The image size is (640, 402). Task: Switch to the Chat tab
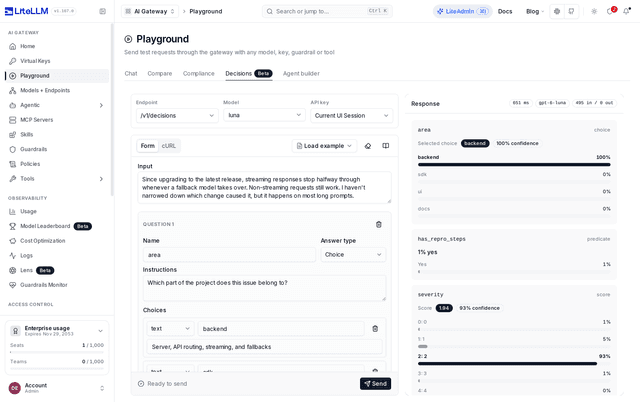tap(131, 73)
